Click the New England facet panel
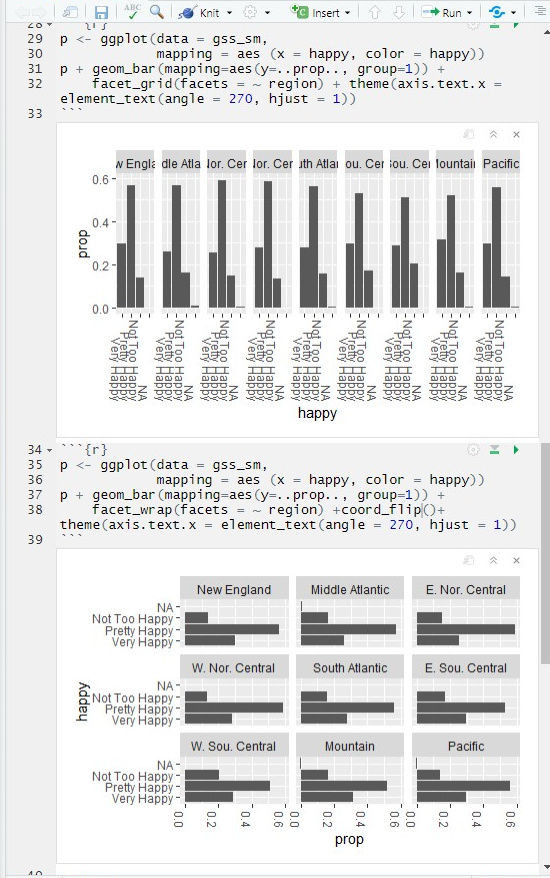The height and width of the screenshot is (878, 550). pyautogui.click(x=234, y=613)
